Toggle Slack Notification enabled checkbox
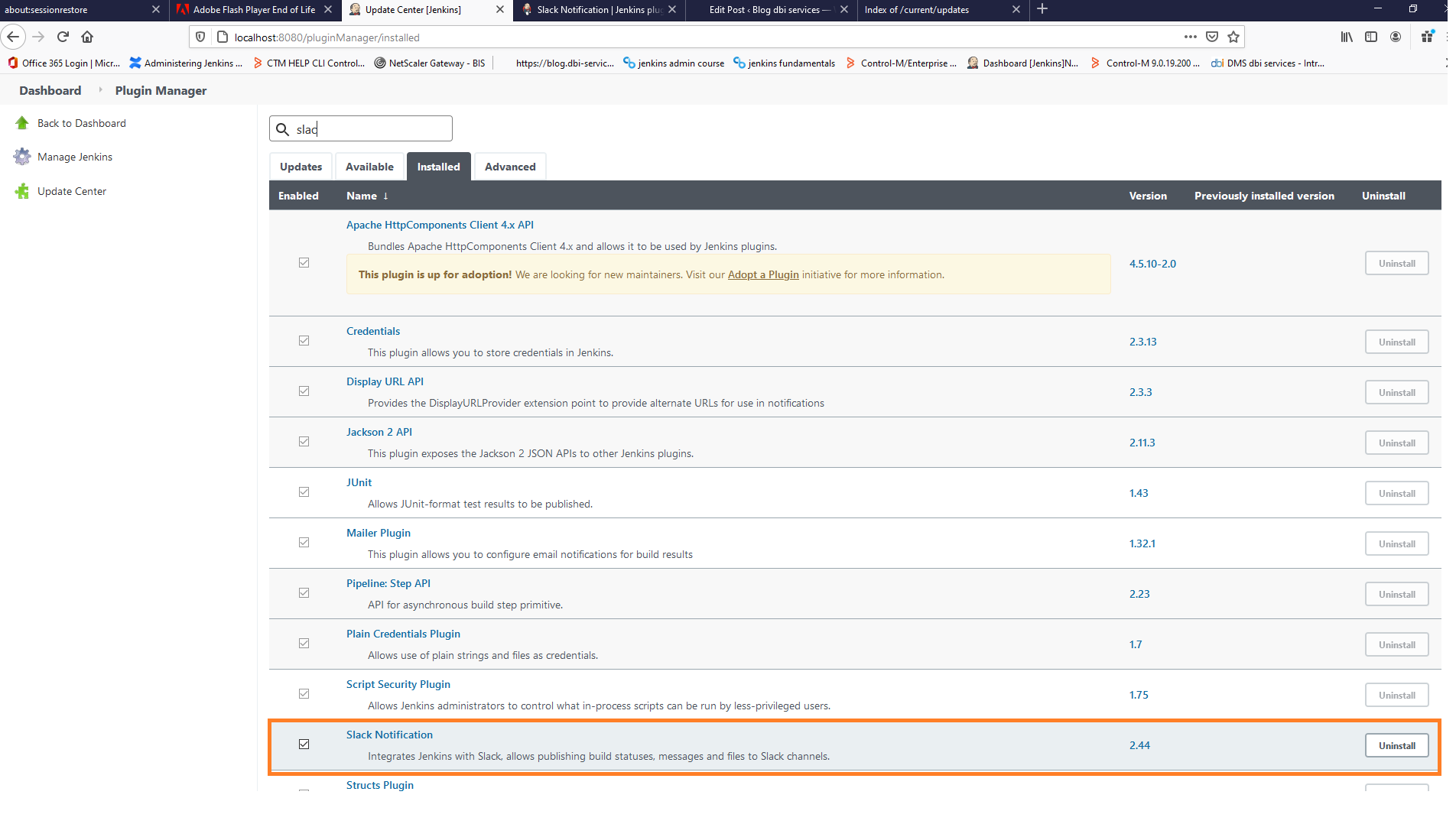 pos(304,744)
